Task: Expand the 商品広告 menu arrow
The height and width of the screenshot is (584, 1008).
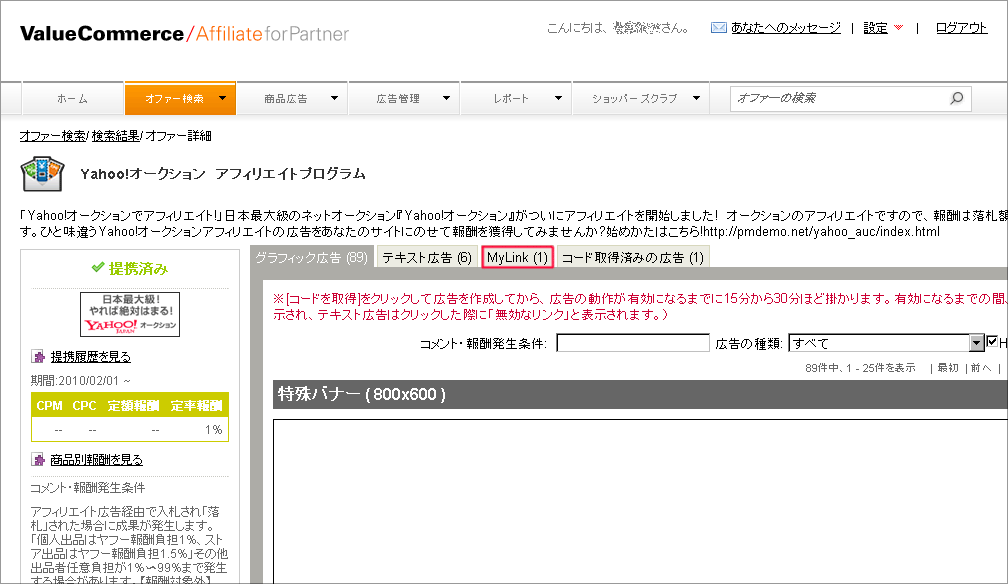Action: click(x=334, y=98)
